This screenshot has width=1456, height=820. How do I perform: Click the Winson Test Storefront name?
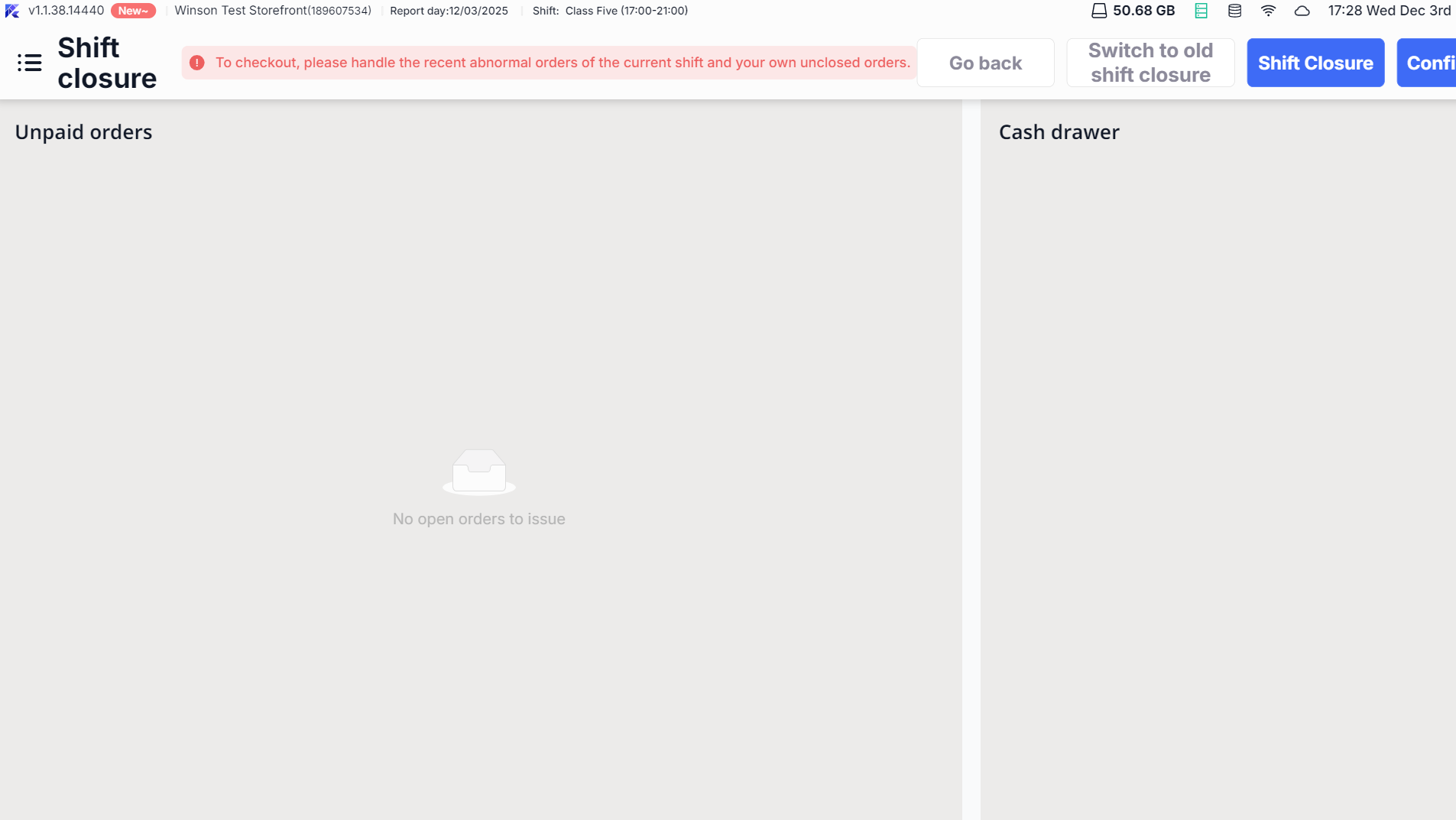point(272,11)
